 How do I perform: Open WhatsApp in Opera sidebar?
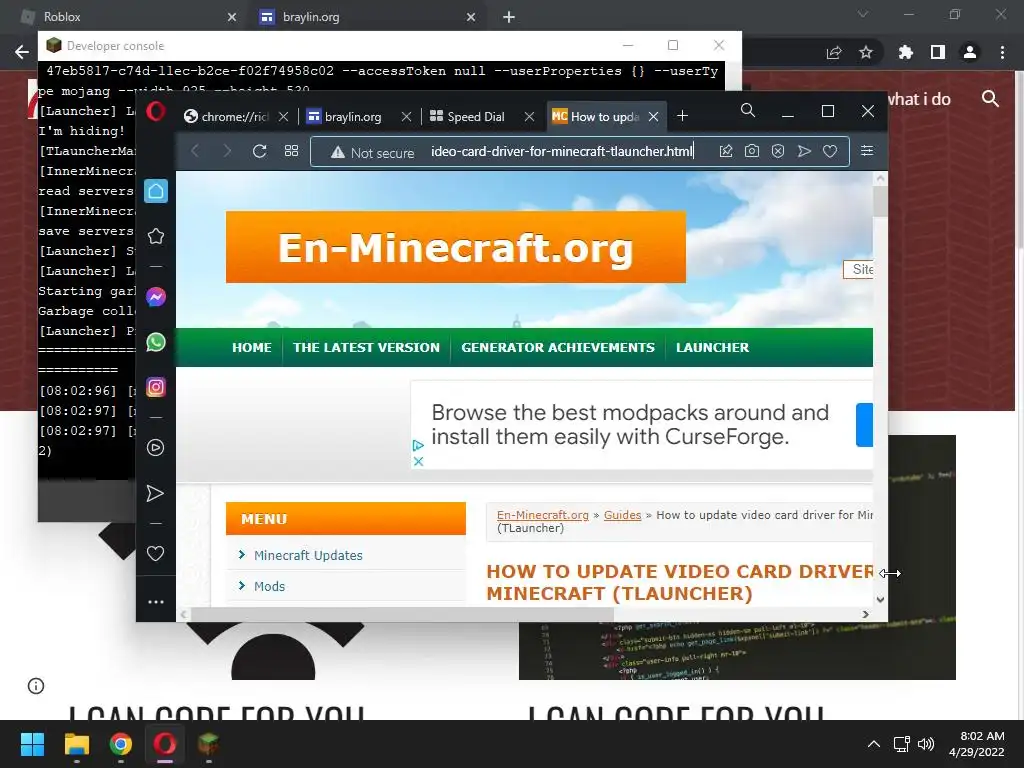[x=155, y=342]
